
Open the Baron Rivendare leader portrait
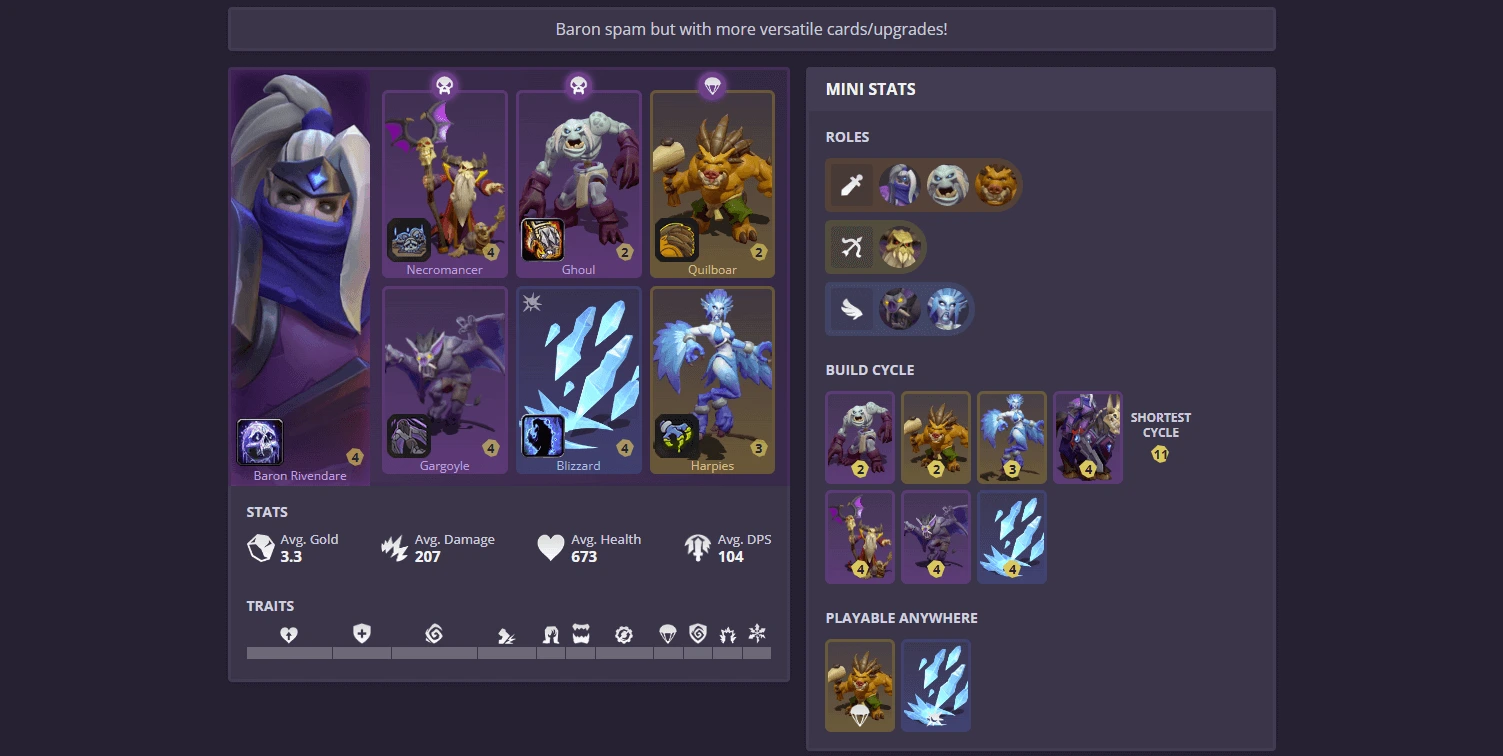300,277
